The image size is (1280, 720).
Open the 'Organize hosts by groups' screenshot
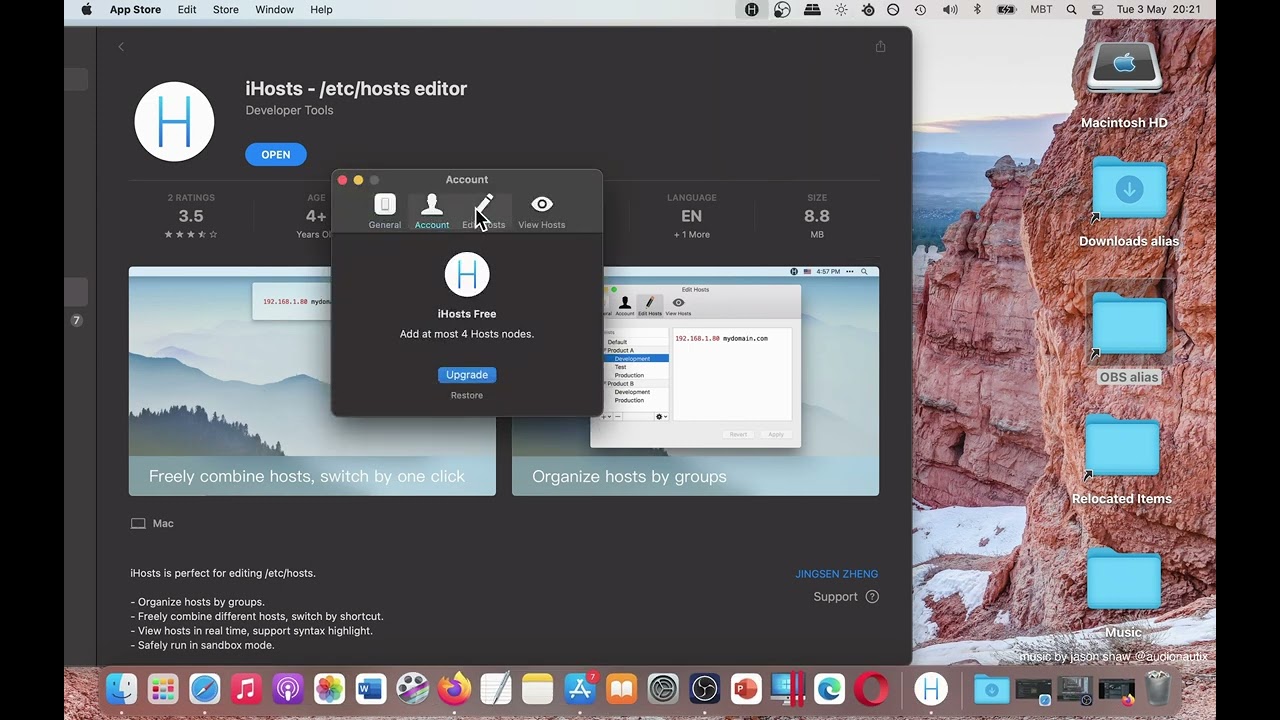point(695,381)
